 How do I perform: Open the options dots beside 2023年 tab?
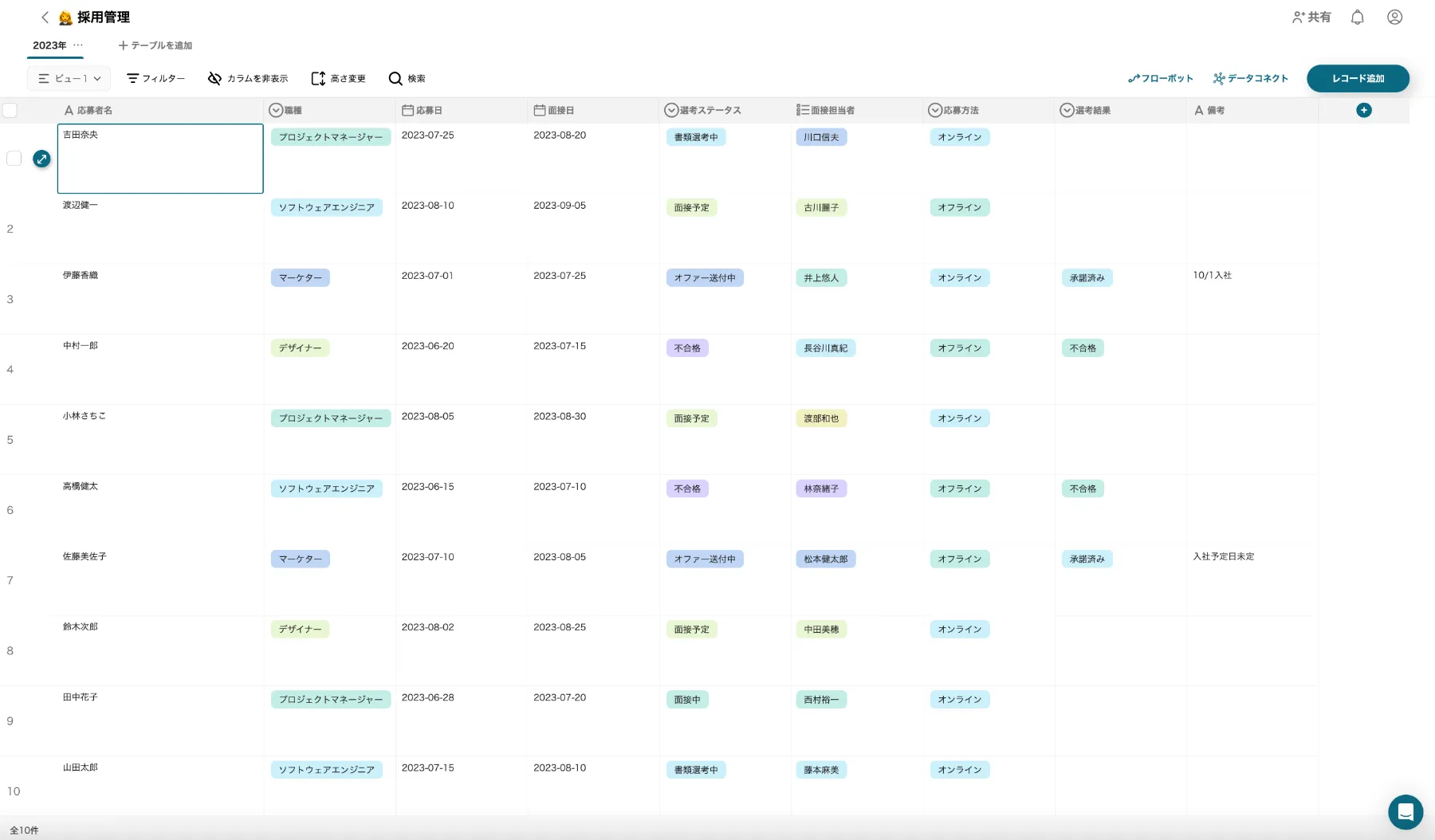coord(78,45)
